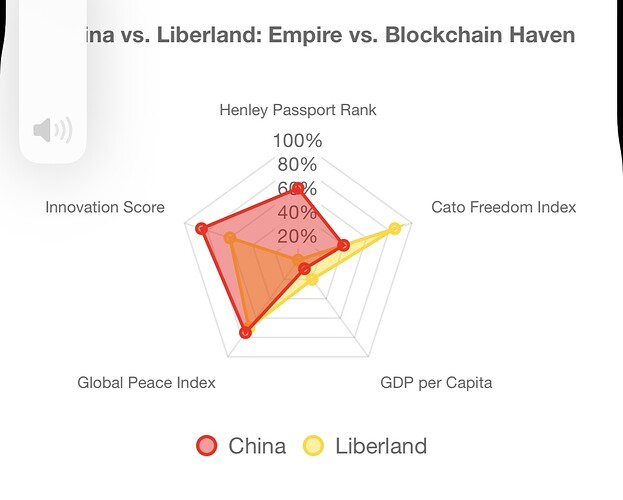Select the Henley Passport Rank axis label
The height and width of the screenshot is (500, 623).
point(298,110)
